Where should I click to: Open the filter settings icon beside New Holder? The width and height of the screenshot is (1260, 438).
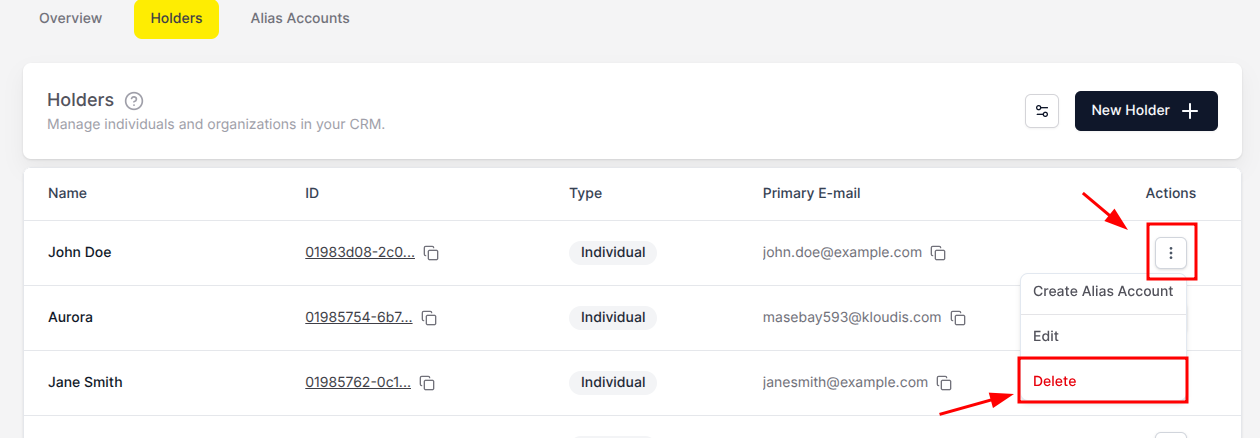point(1042,111)
